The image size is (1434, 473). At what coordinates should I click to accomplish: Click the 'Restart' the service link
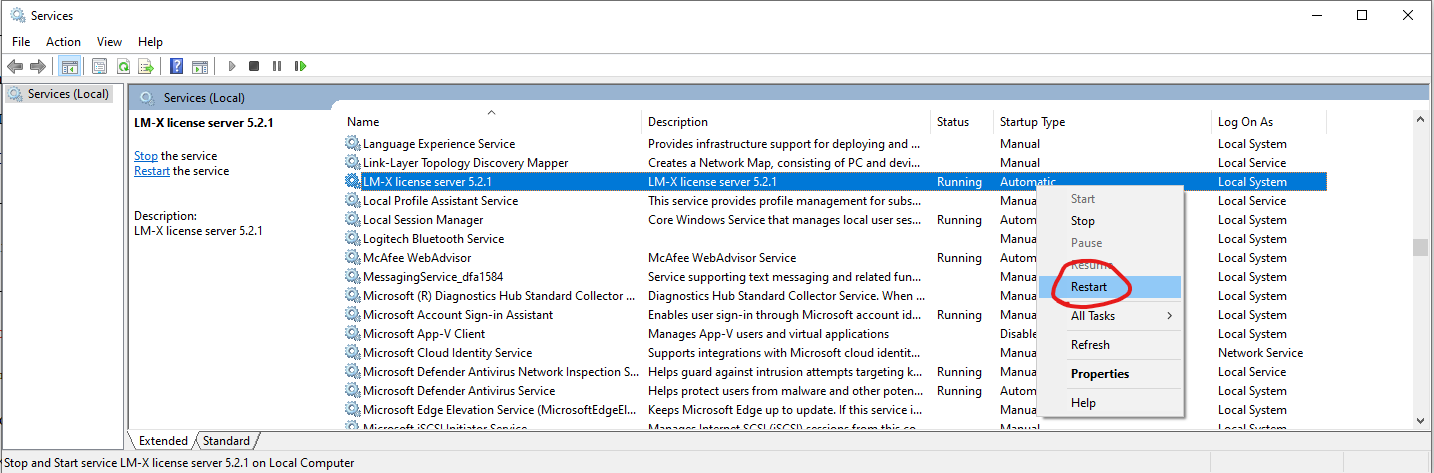(x=152, y=171)
